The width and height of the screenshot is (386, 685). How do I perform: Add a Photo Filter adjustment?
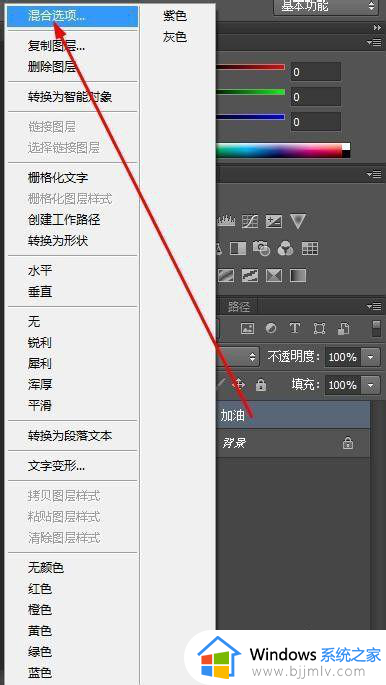point(262,249)
